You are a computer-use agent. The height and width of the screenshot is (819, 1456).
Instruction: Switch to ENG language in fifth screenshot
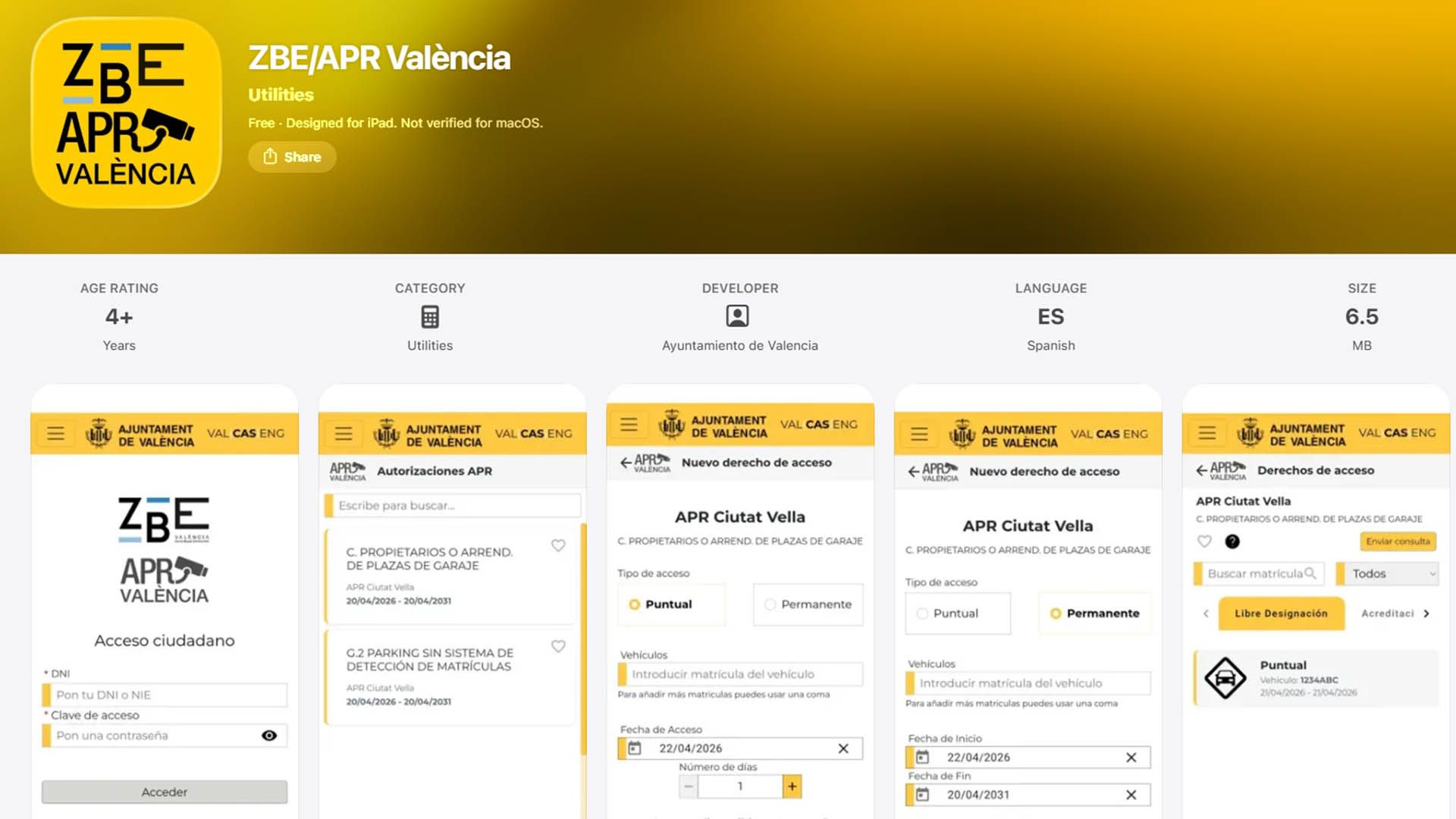click(x=1423, y=433)
